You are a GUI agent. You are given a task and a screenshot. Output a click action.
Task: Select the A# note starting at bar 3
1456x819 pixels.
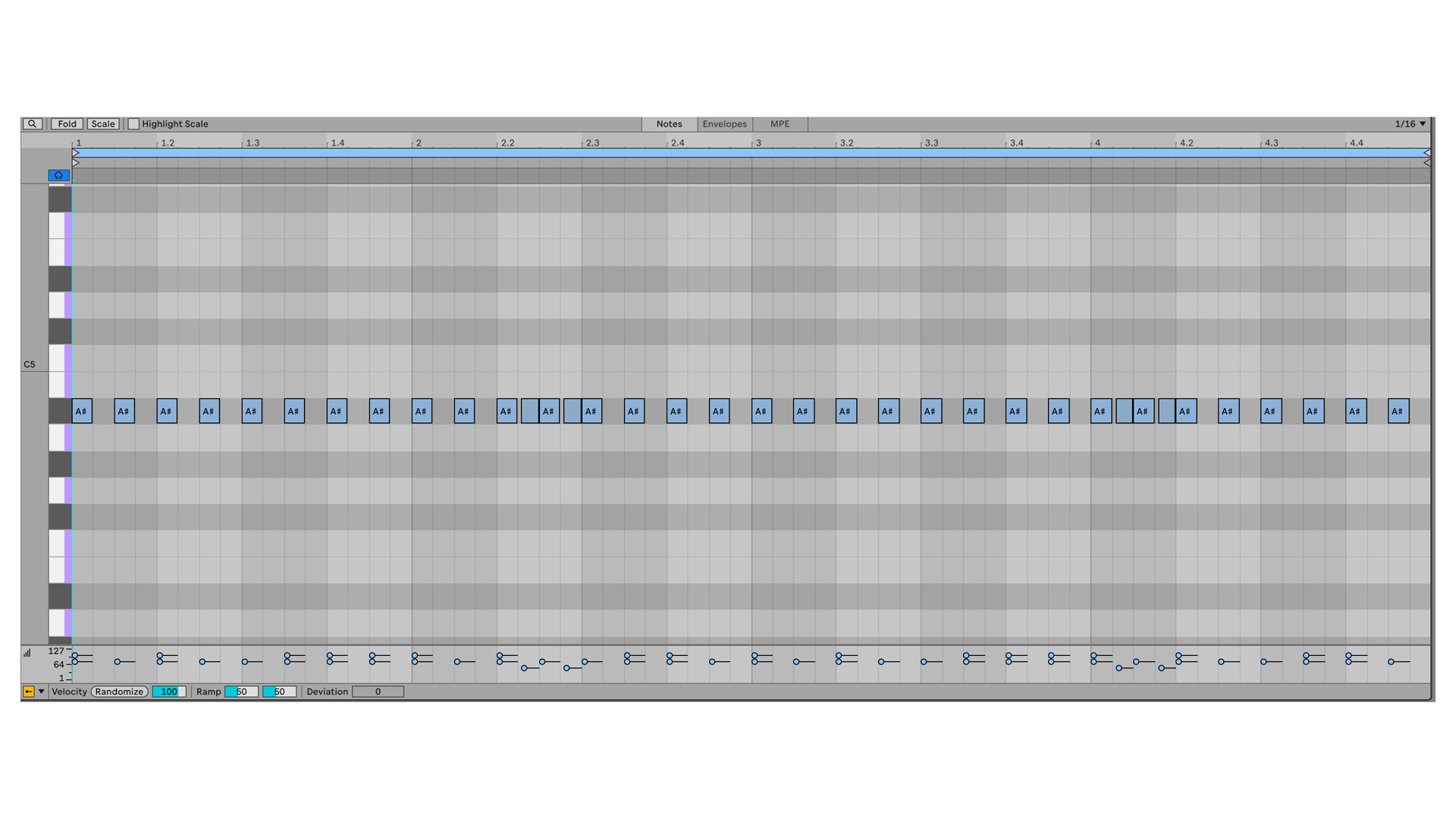point(761,411)
